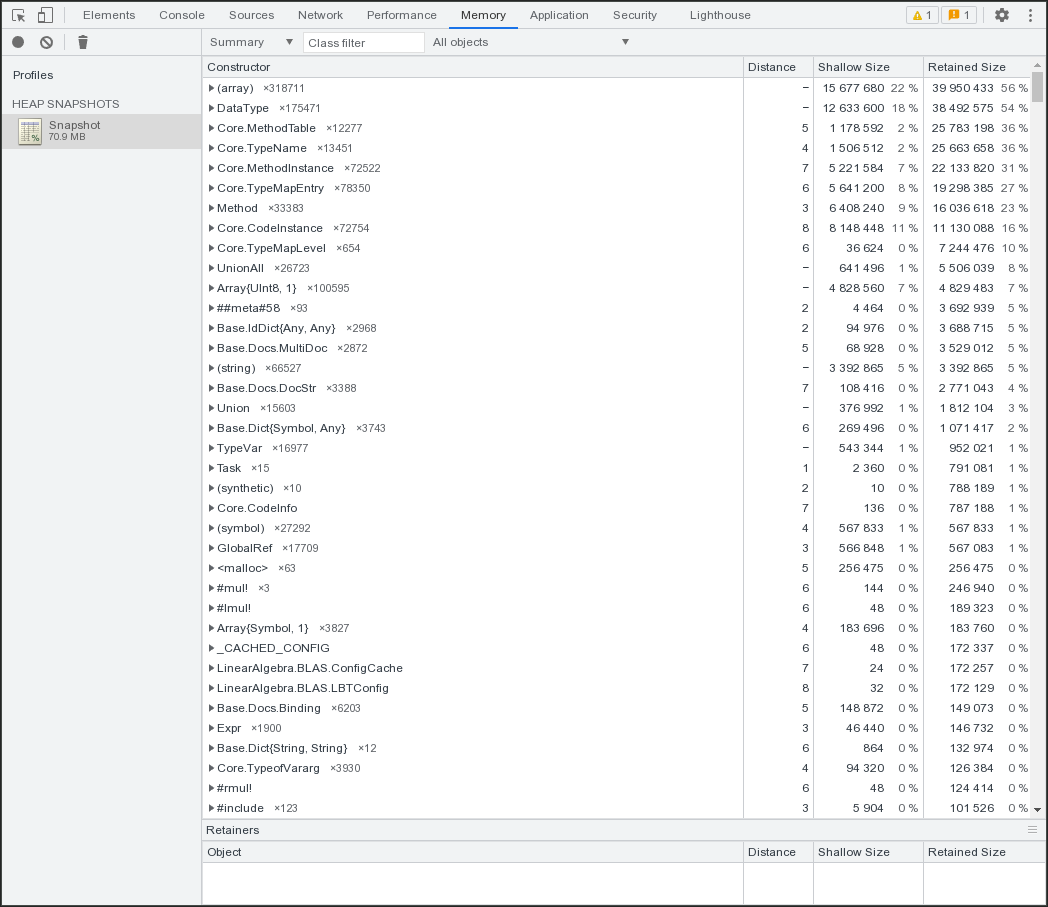
Task: Toggle the device toolbar icon
Action: tap(43, 15)
